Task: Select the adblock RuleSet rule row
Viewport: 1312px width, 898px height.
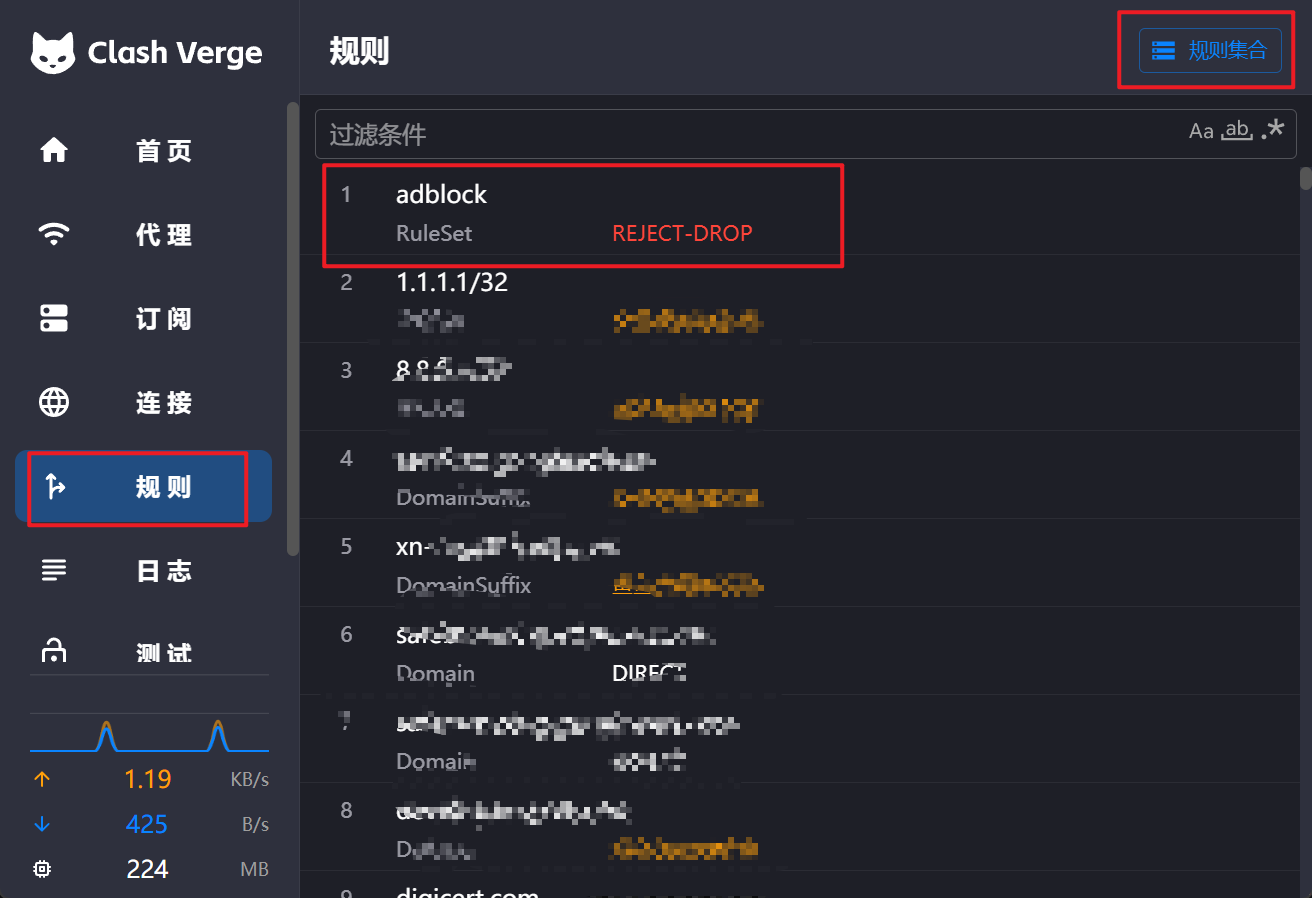Action: [x=583, y=214]
